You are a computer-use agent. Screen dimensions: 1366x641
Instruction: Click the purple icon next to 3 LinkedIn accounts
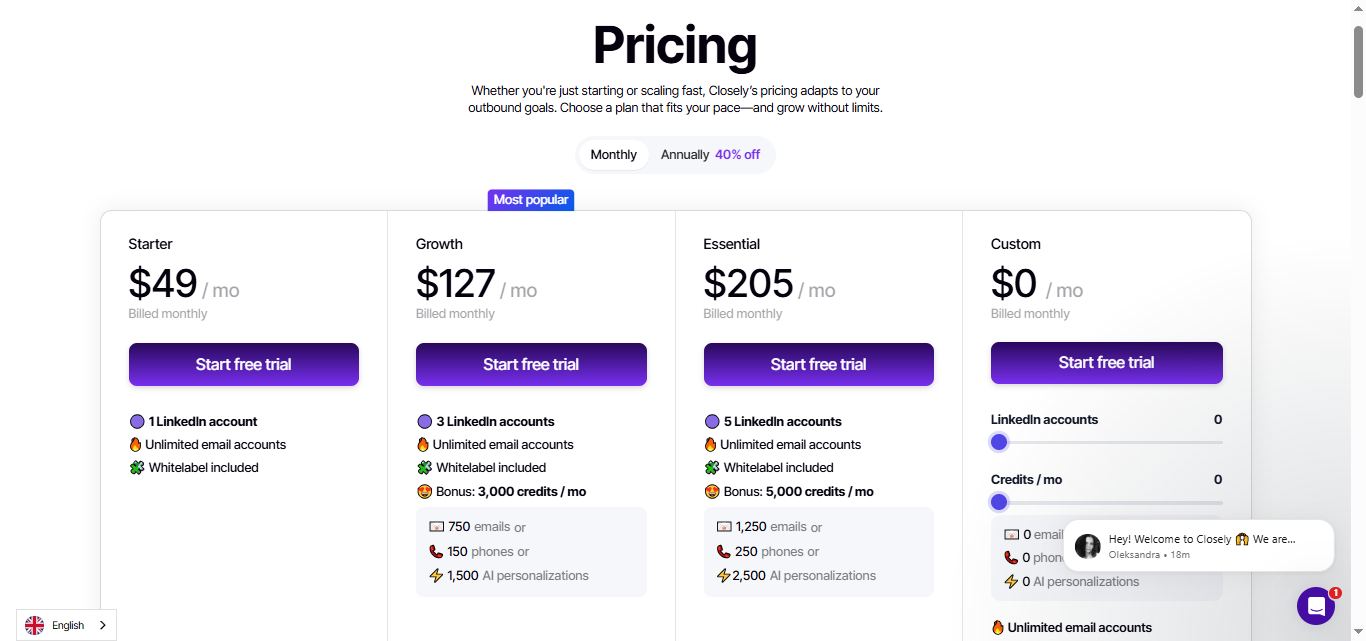click(423, 421)
